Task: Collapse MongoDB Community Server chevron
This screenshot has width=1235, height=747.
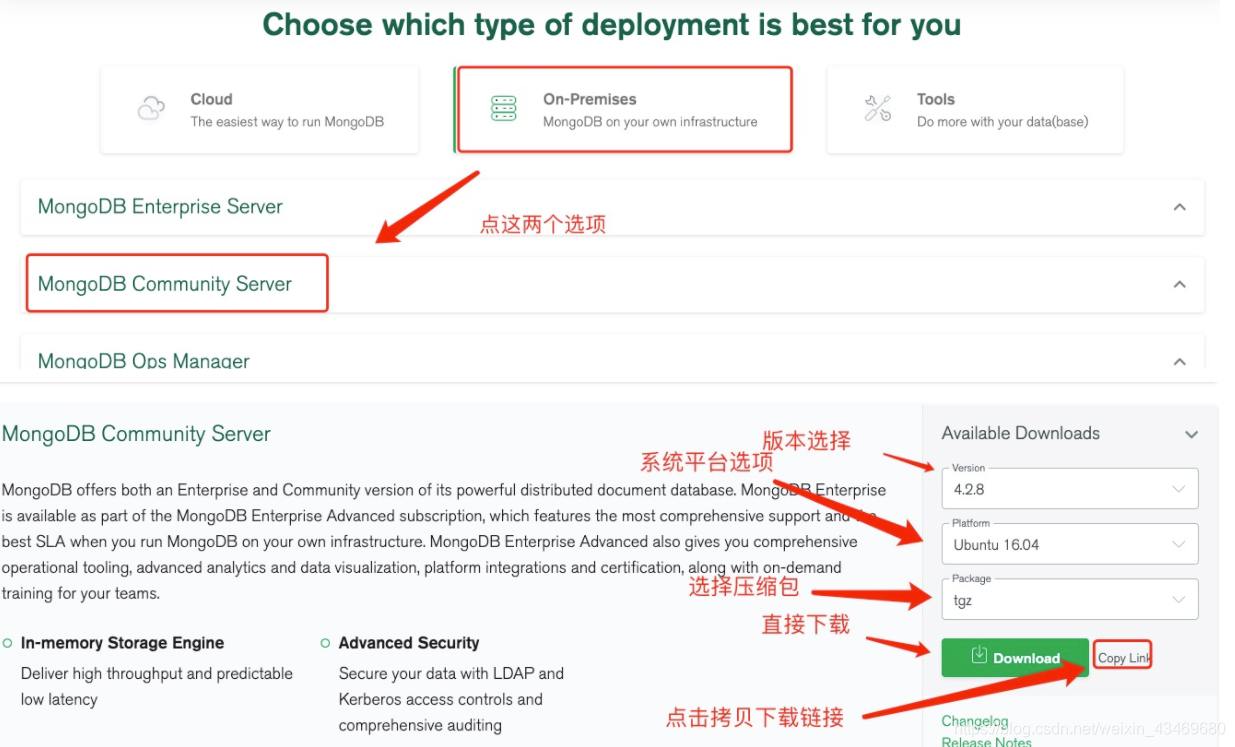Action: (1180, 284)
